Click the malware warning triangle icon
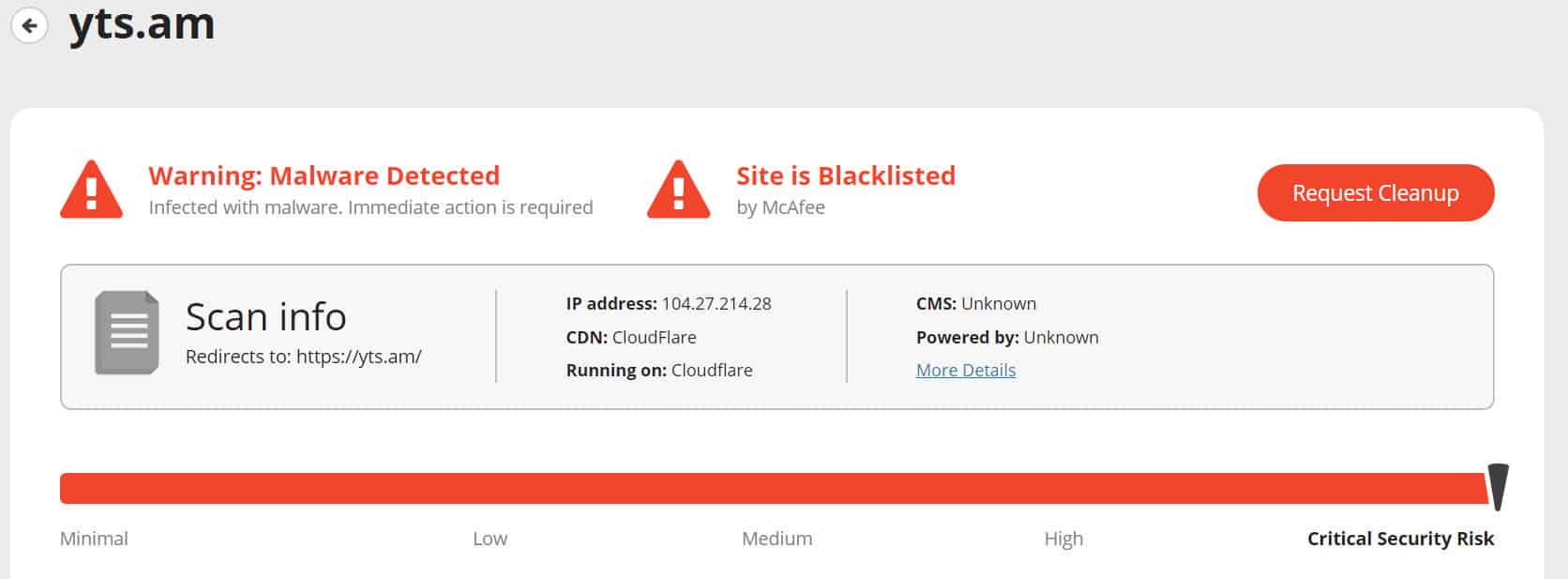Screen dimensions: 1568x579 [91, 190]
